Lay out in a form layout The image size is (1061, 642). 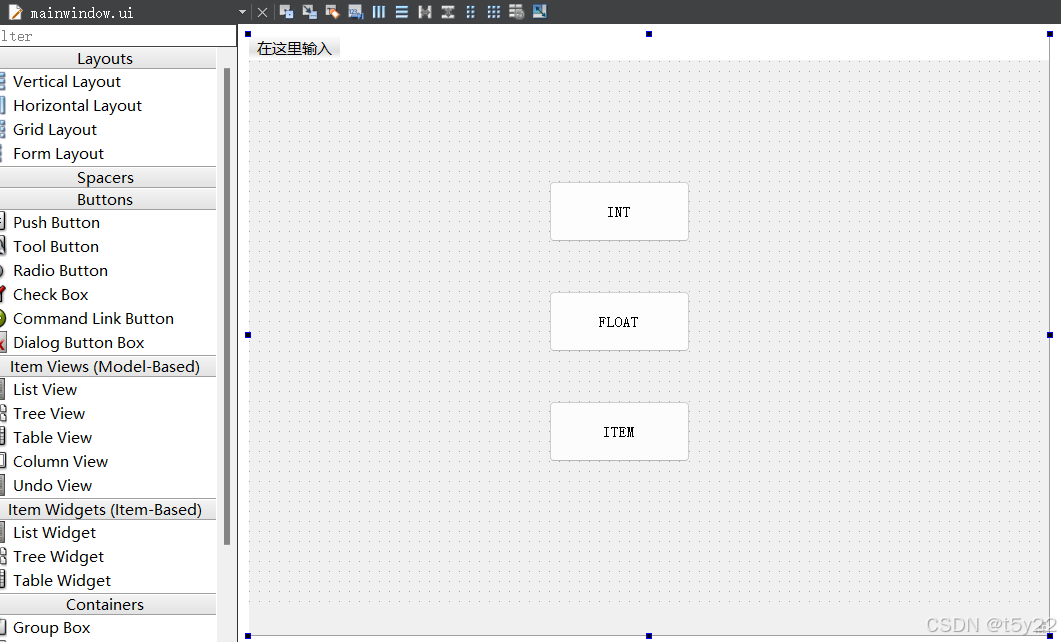click(x=470, y=12)
